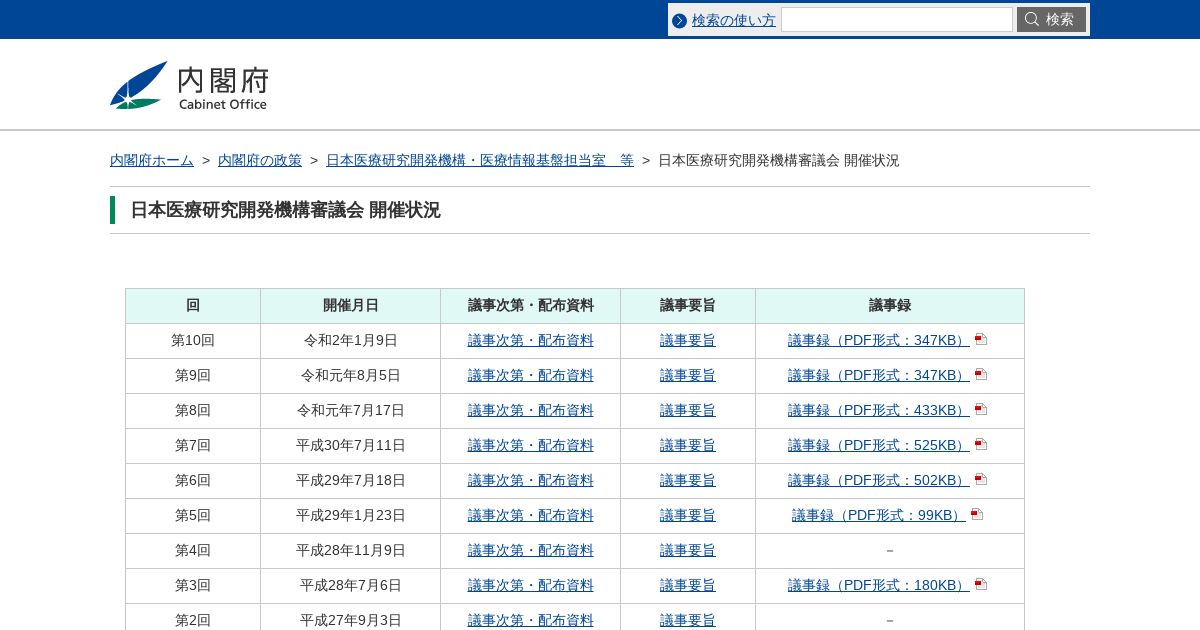
Task: Click the 第10回 row label
Action: 193,340
